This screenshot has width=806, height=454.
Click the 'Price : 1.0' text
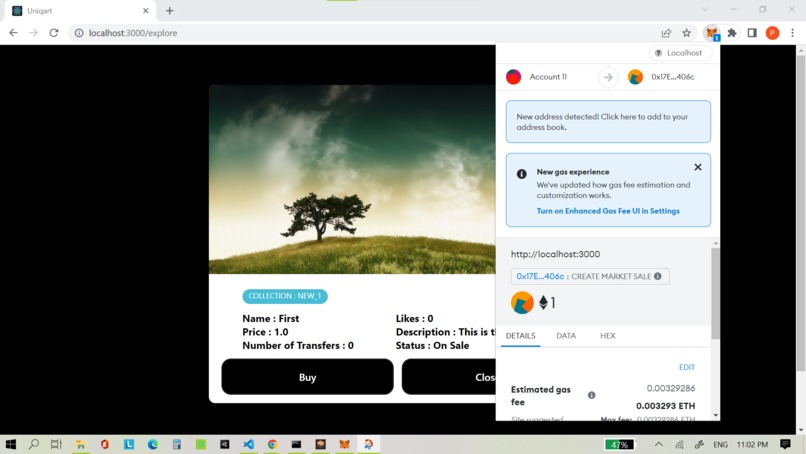[x=265, y=332]
